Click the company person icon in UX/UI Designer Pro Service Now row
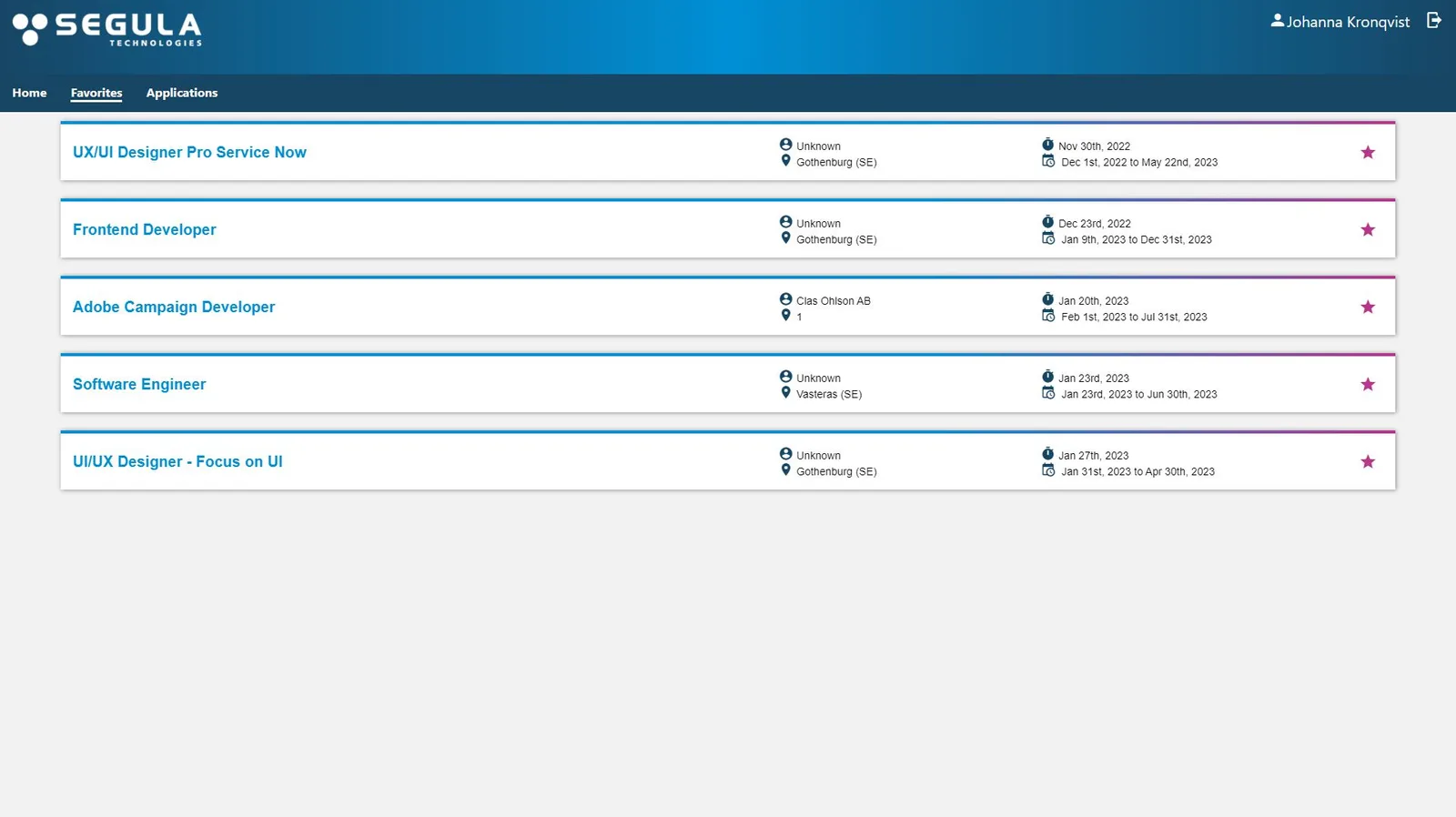1456x817 pixels. 786,145
